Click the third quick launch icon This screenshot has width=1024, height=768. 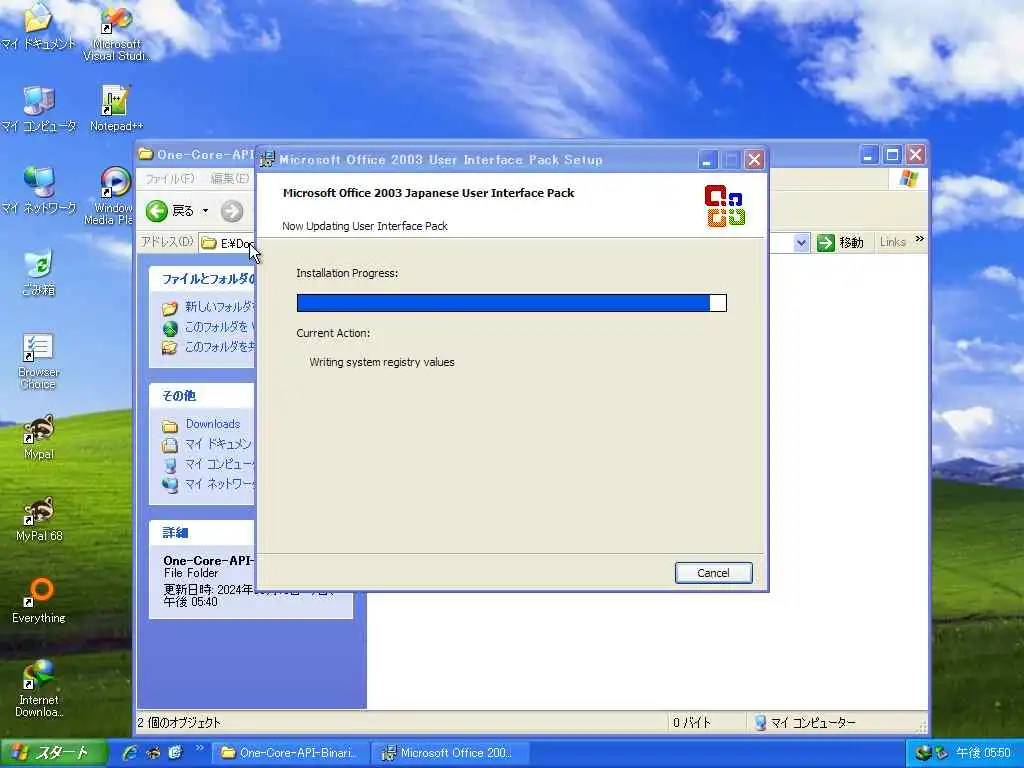coord(175,753)
